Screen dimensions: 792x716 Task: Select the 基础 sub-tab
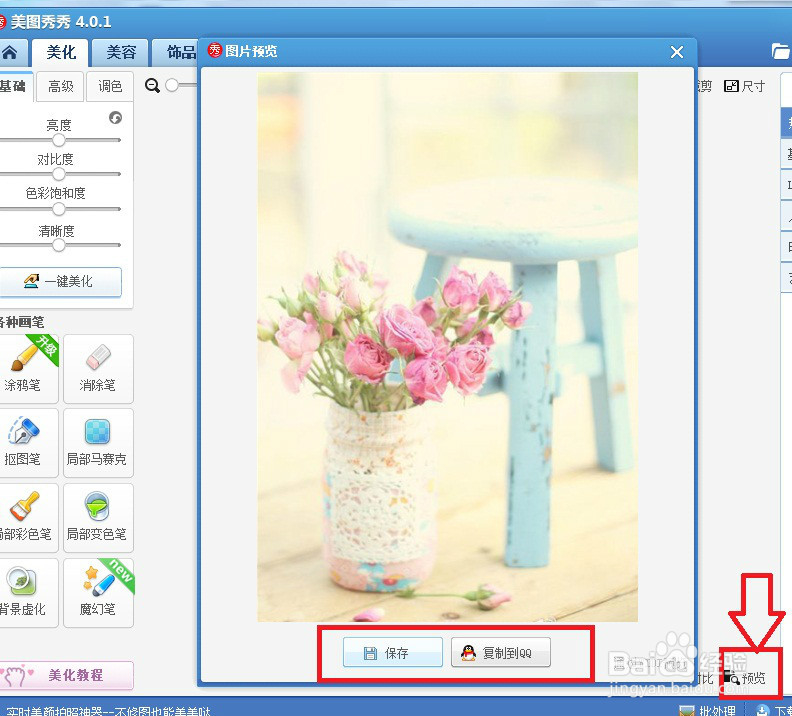(x=15, y=86)
